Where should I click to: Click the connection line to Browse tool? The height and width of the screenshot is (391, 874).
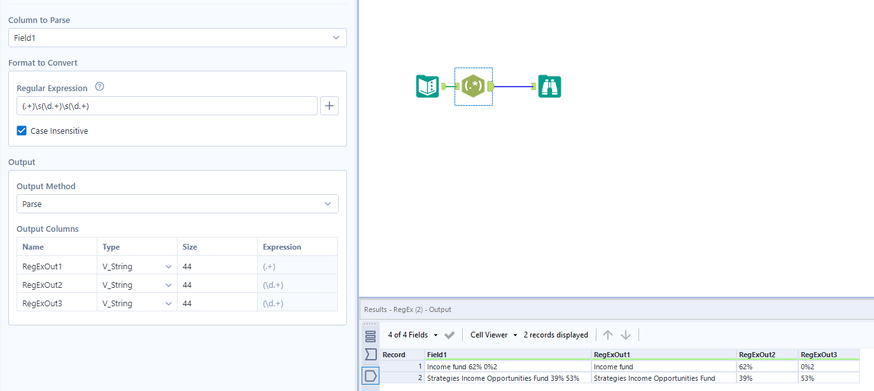point(513,86)
